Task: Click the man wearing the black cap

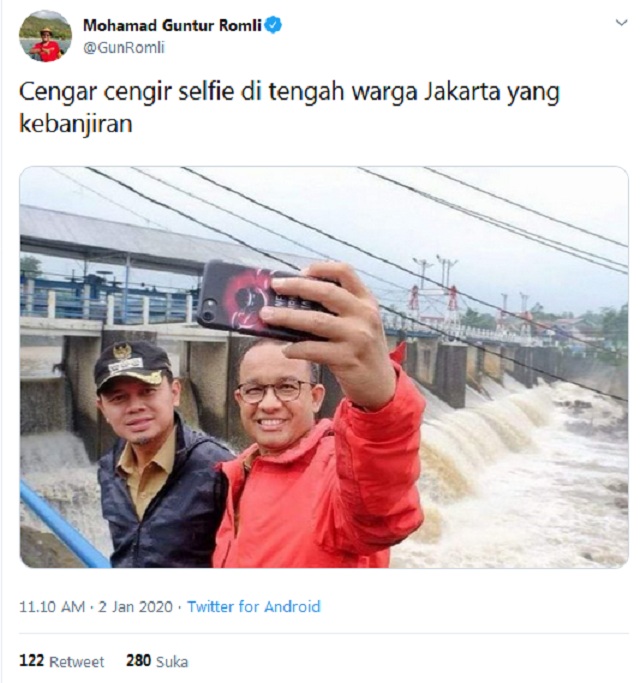Action: click(162, 453)
